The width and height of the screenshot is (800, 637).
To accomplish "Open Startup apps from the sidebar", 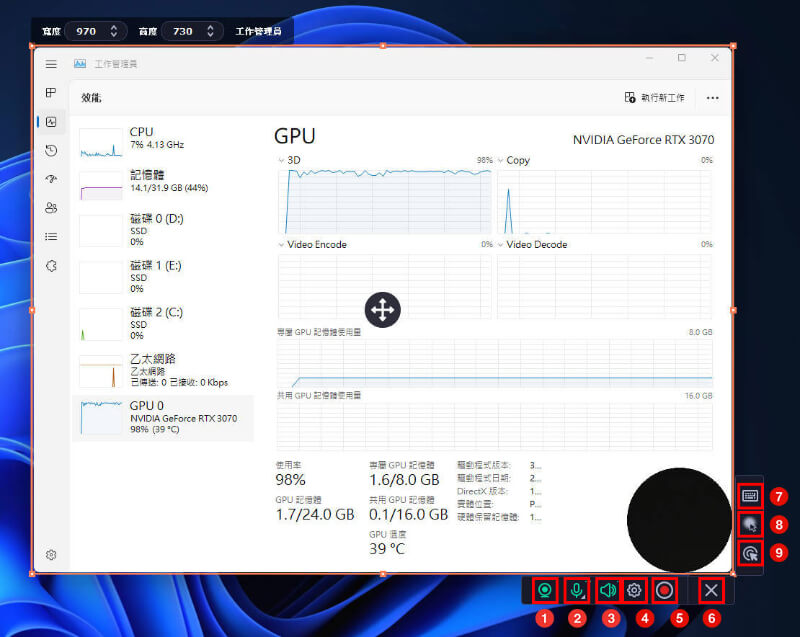I will tap(51, 179).
